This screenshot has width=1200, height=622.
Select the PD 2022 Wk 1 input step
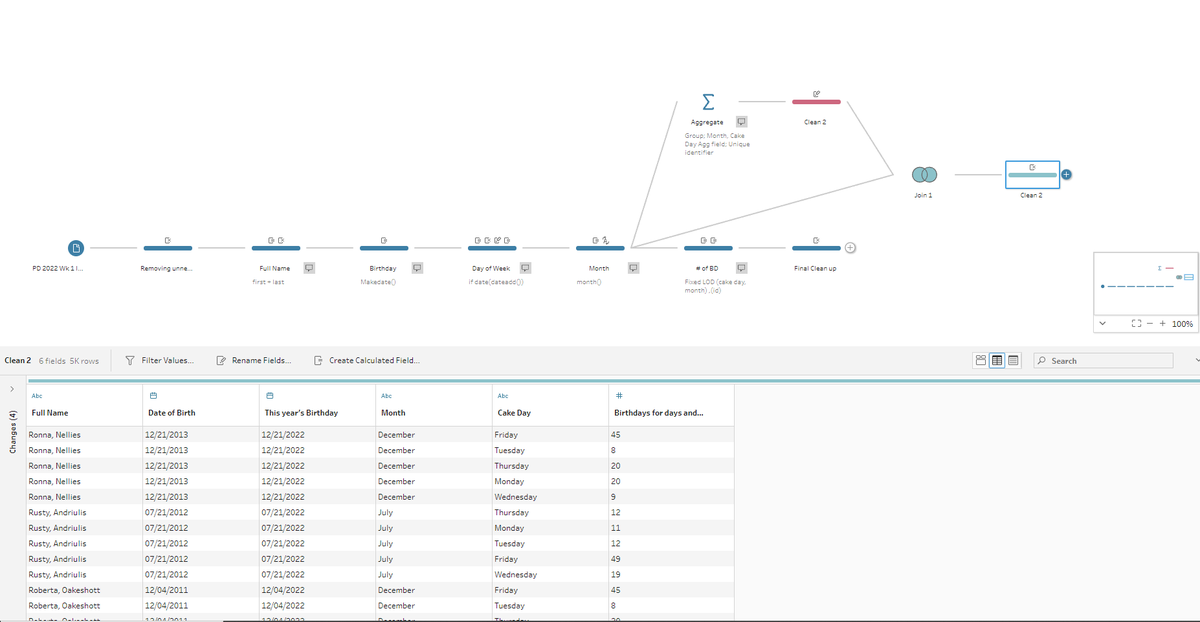click(x=75, y=247)
